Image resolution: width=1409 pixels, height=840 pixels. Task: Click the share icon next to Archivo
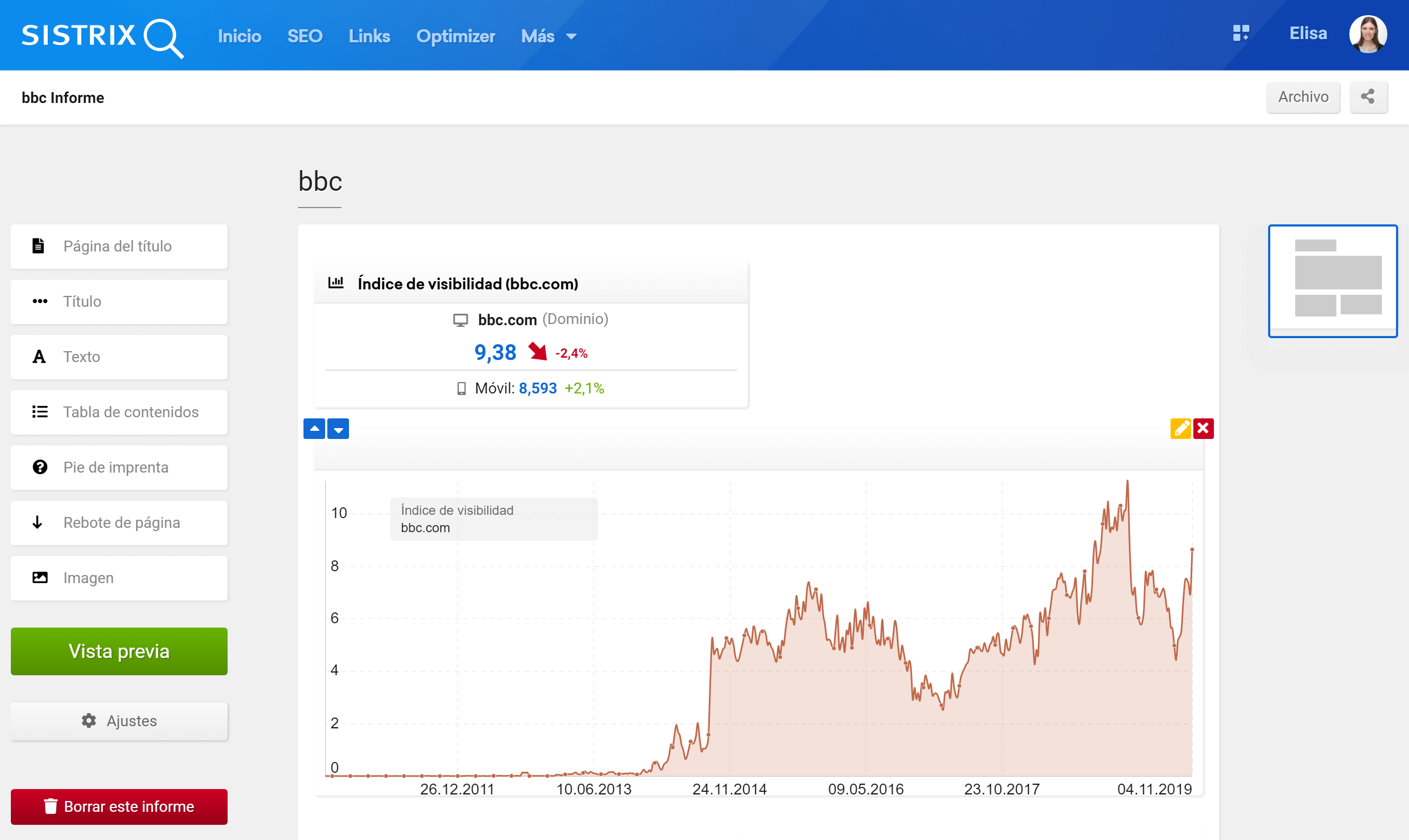(x=1368, y=97)
